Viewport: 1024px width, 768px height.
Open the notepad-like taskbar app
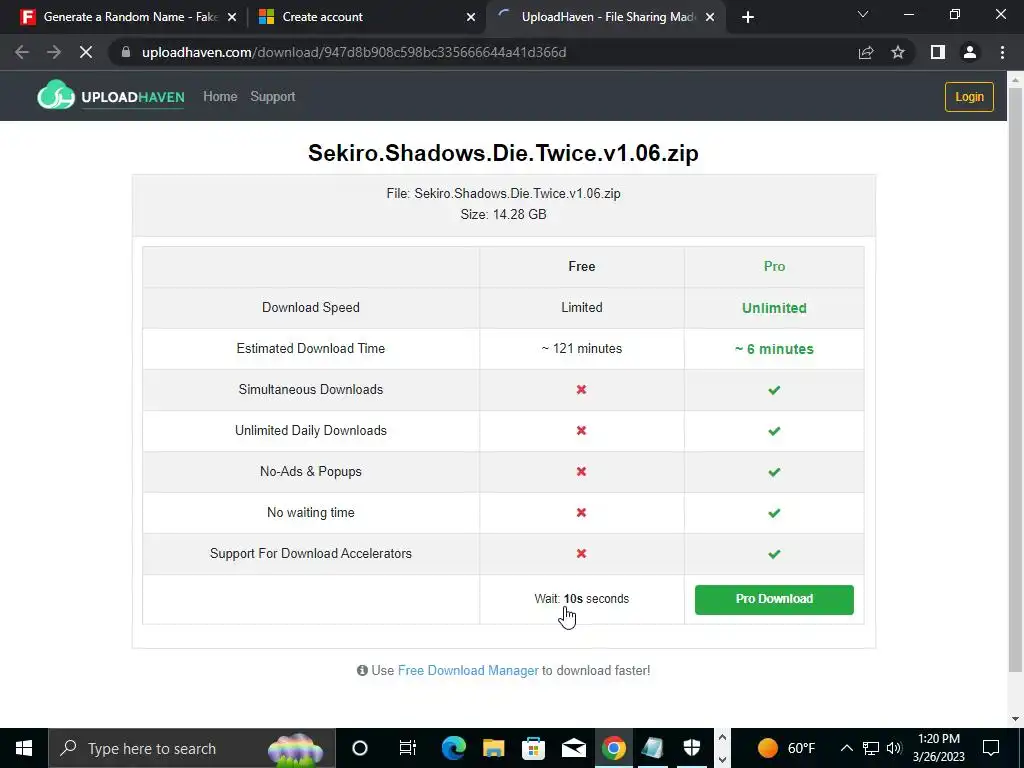click(653, 748)
